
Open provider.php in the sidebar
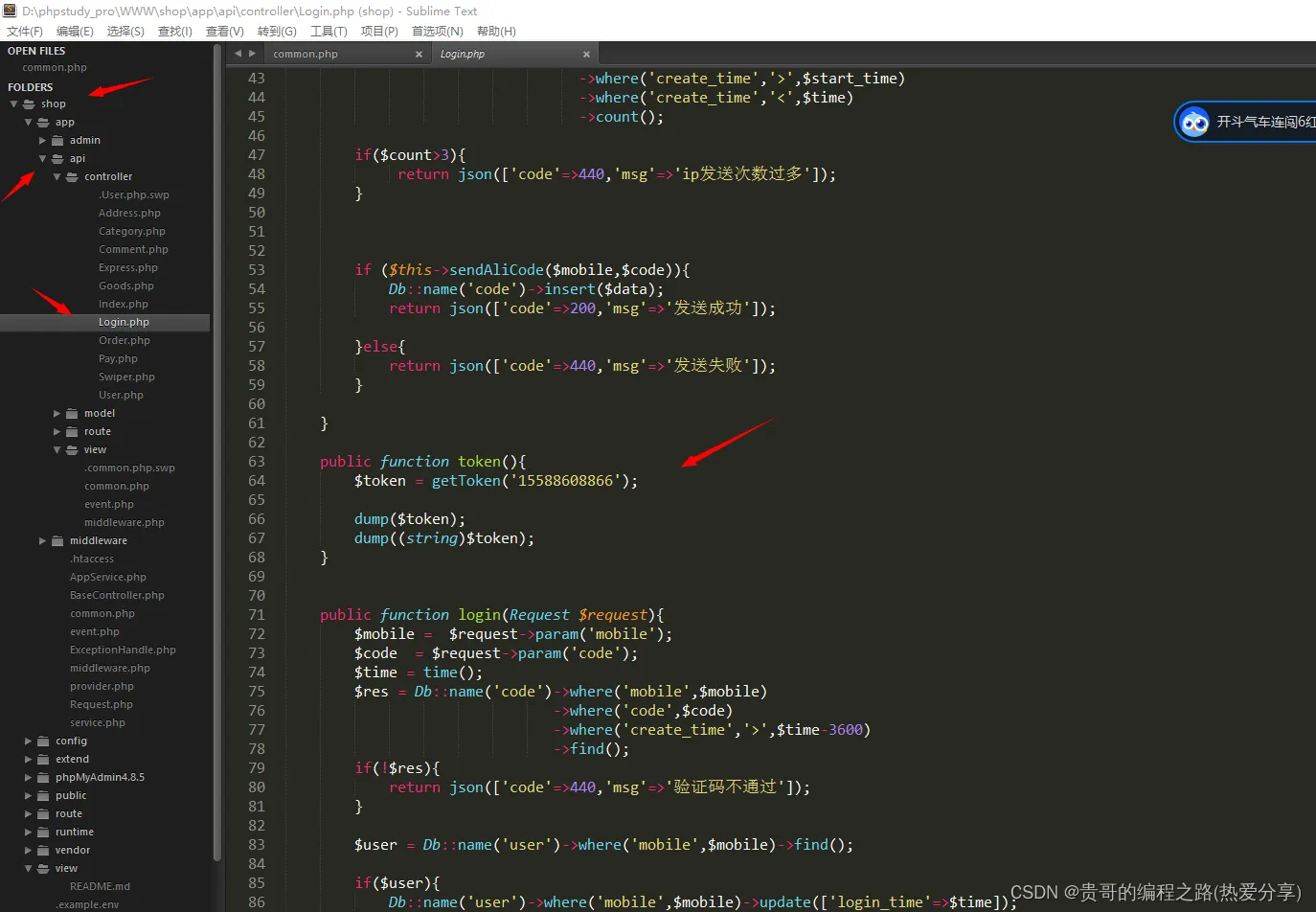pyautogui.click(x=102, y=686)
